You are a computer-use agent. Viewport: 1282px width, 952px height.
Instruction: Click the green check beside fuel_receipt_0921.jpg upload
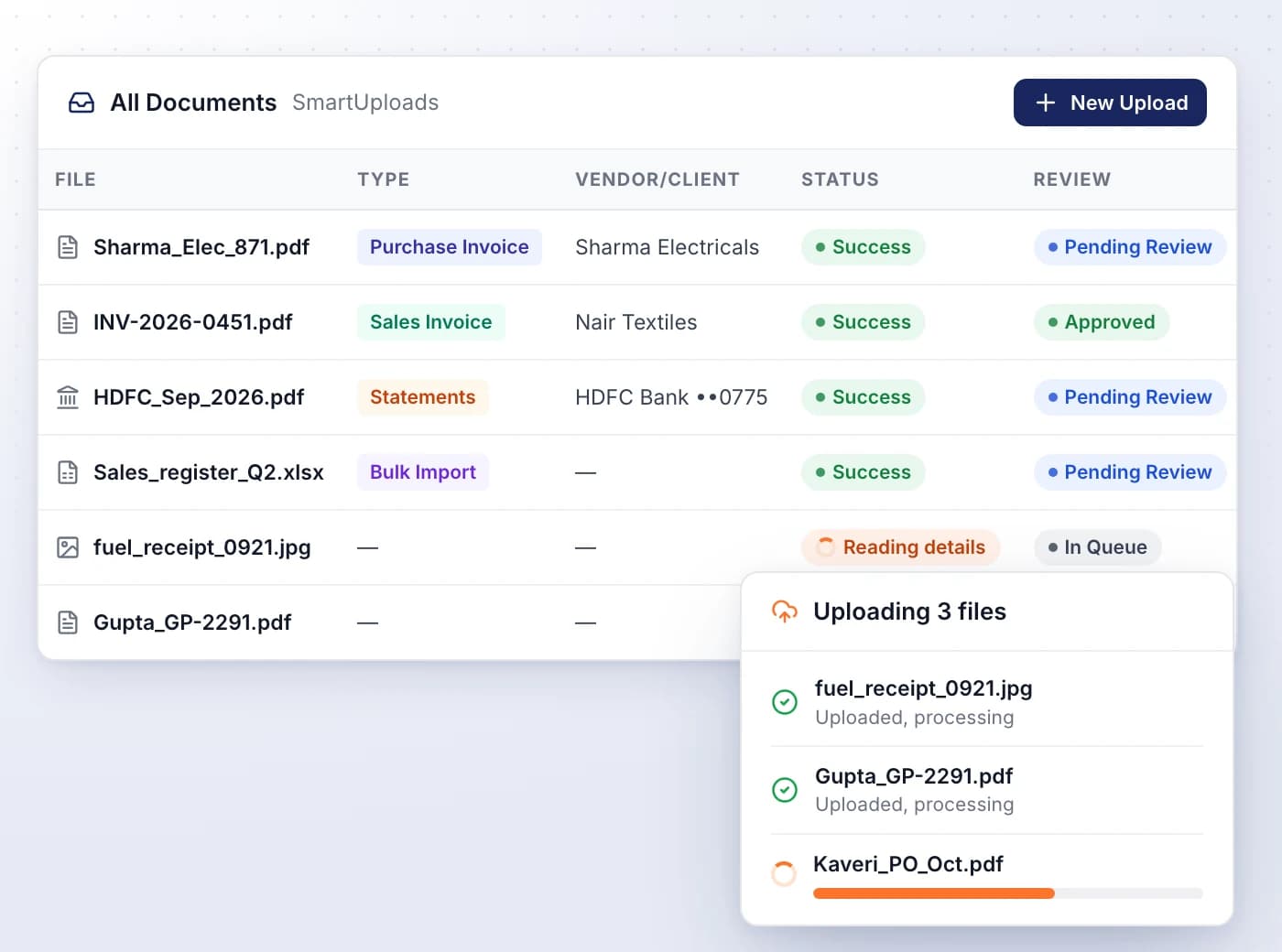pyautogui.click(x=785, y=702)
